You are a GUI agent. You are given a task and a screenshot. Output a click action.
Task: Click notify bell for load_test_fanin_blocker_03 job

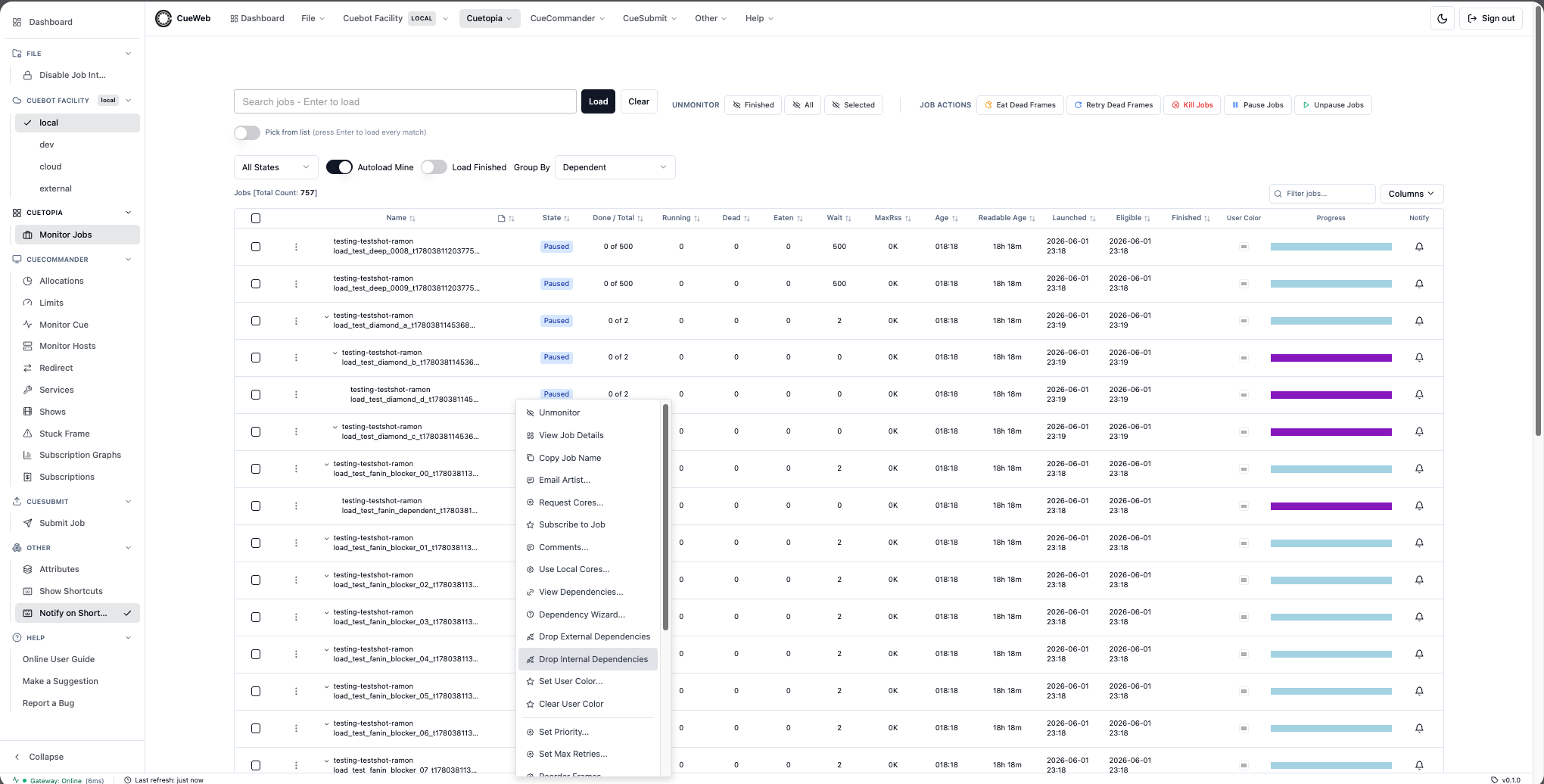pos(1419,617)
